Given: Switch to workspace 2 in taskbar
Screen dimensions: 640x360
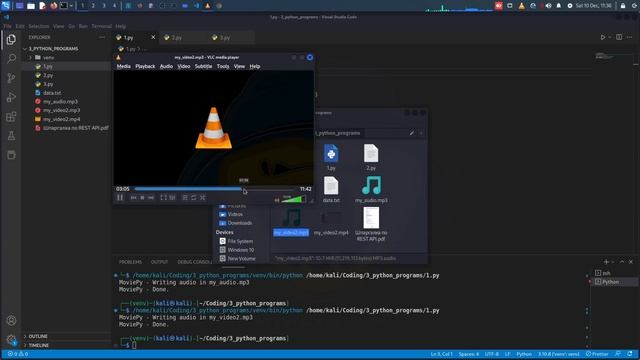Looking at the screenshot, I should click(x=93, y=6).
